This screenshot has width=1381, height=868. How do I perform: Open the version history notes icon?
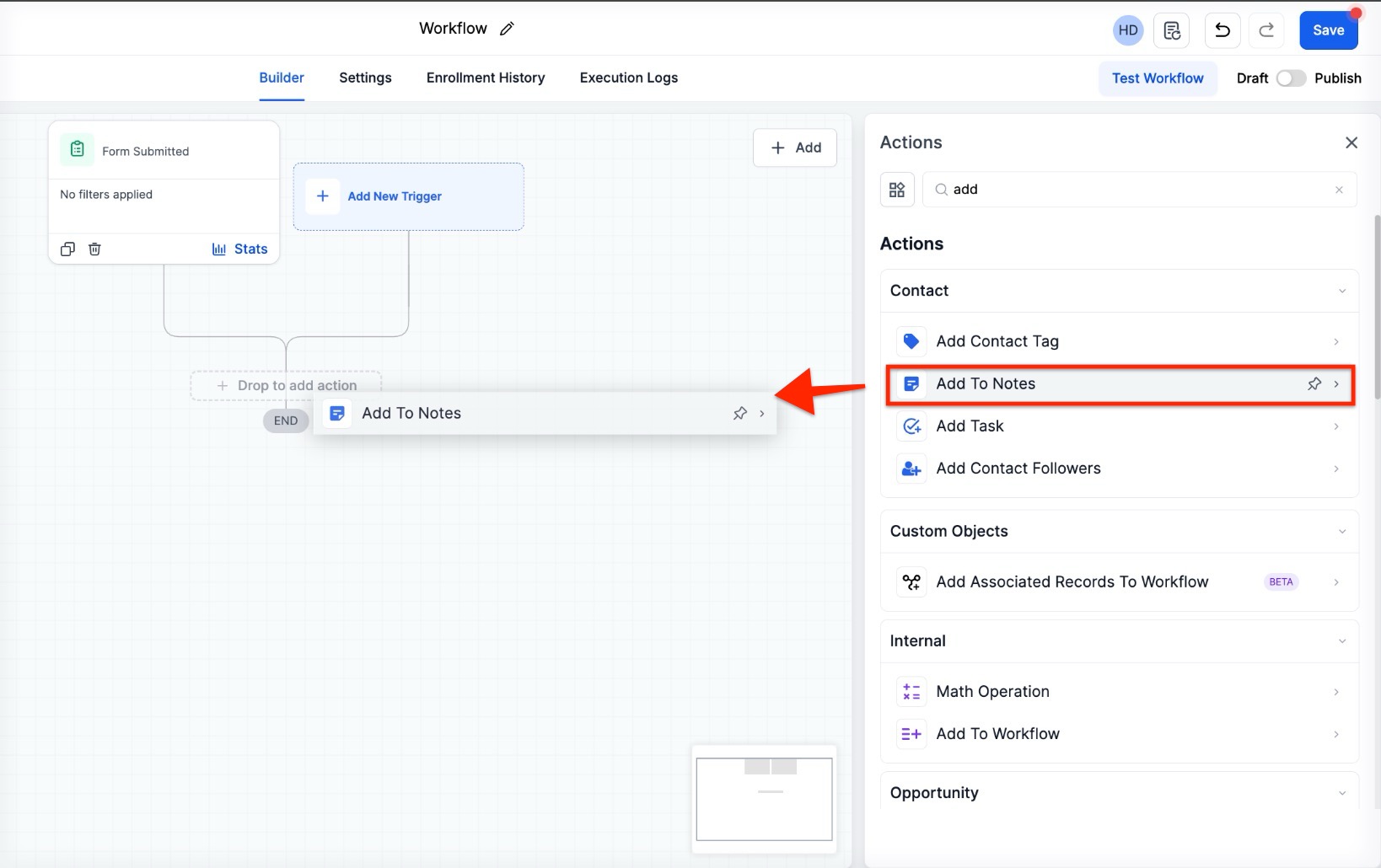(1172, 30)
